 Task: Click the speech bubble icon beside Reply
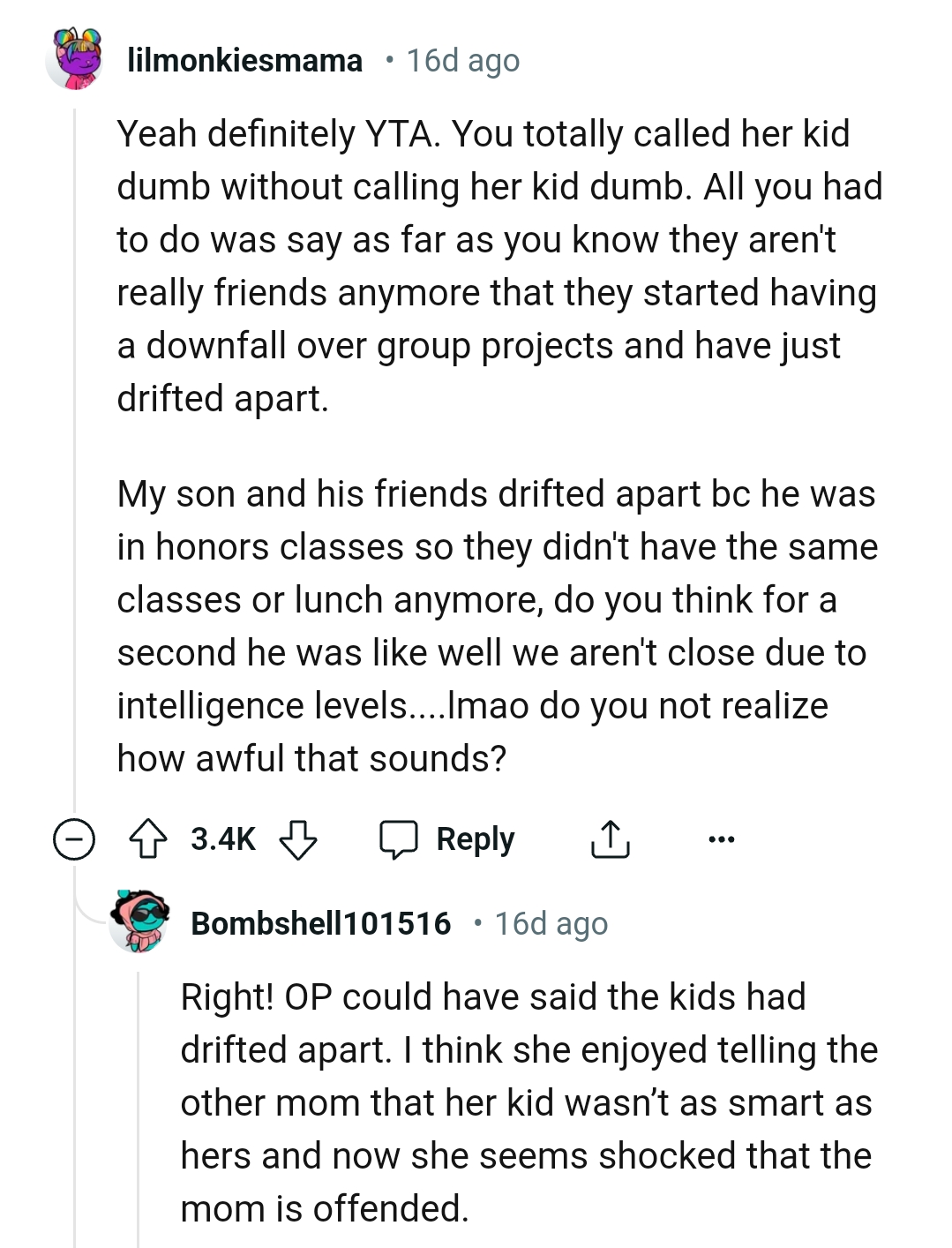[x=399, y=839]
